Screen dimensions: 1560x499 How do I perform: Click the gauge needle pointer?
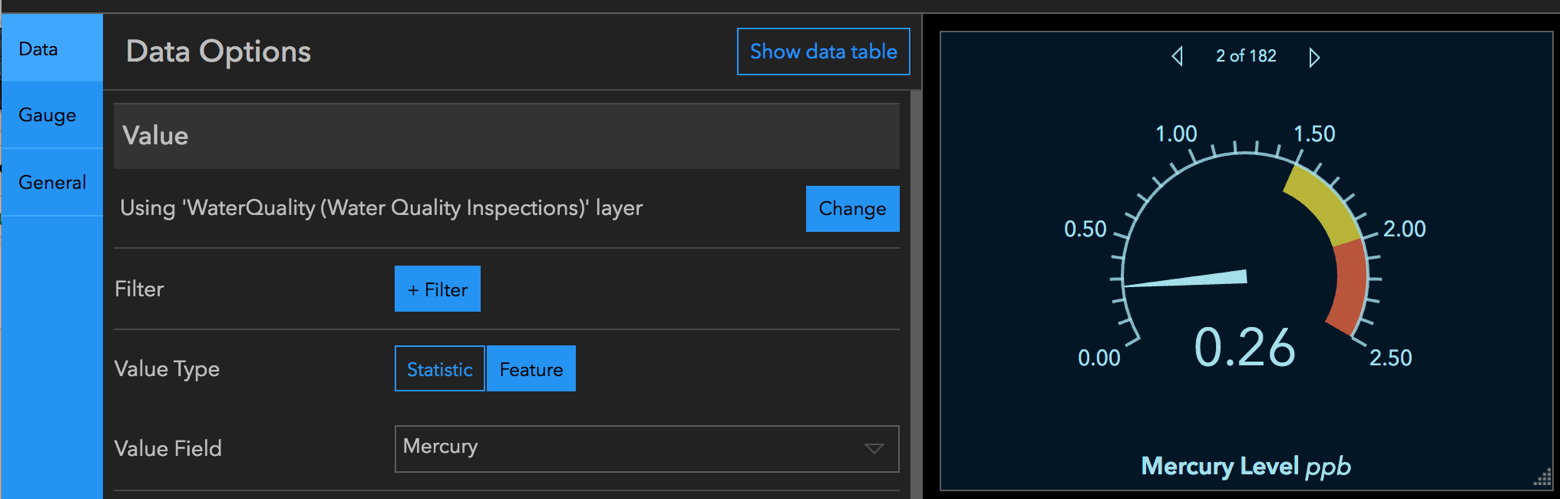coord(1190,281)
